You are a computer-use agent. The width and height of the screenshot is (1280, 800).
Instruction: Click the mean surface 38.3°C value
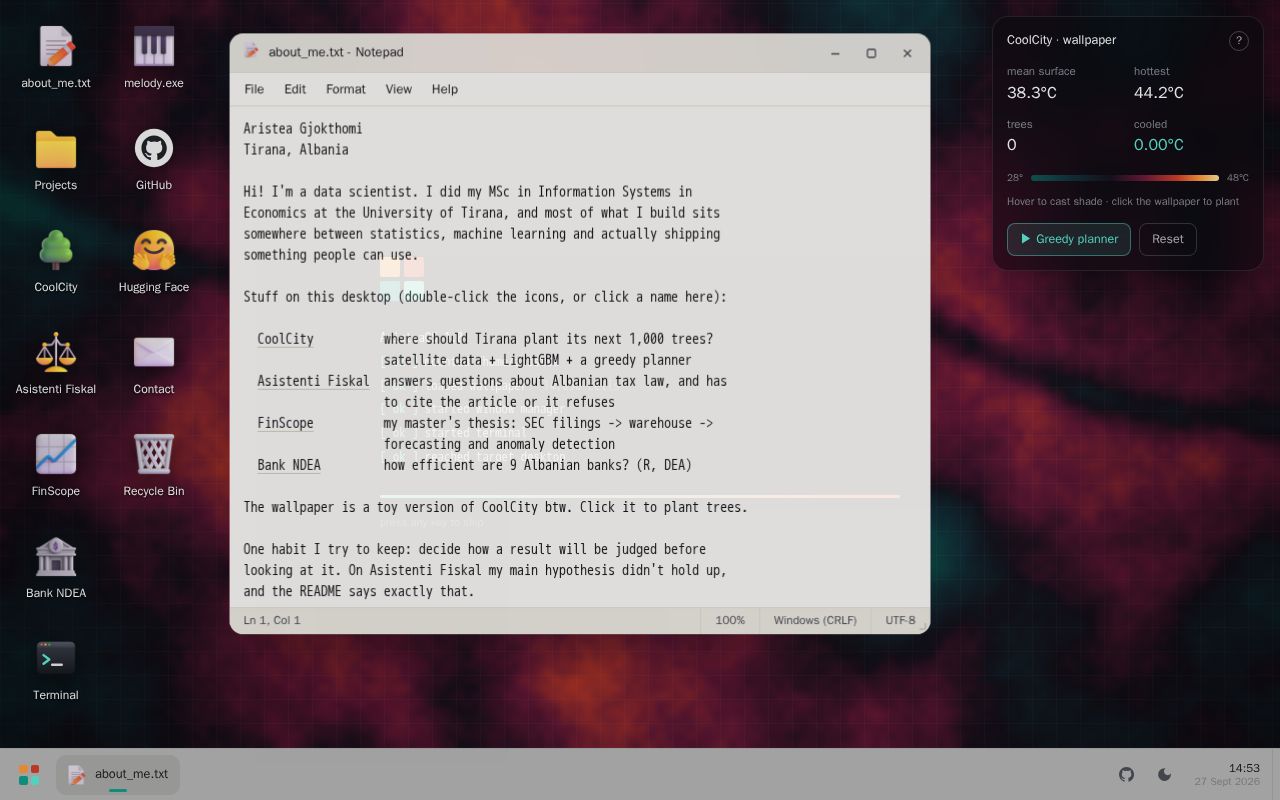point(1032,93)
